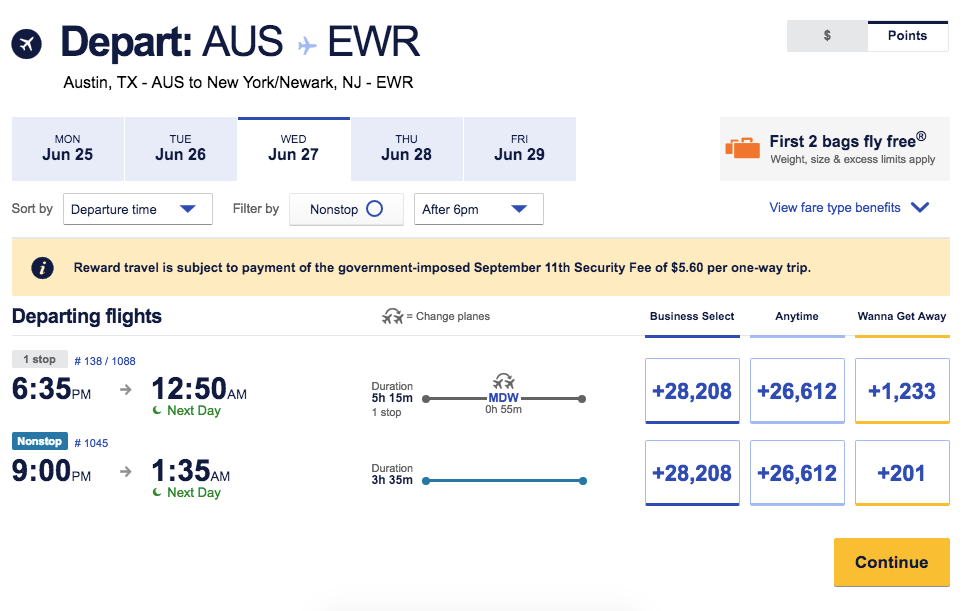
Task: Open the After 6pm time filter dropdown
Action: tap(478, 209)
